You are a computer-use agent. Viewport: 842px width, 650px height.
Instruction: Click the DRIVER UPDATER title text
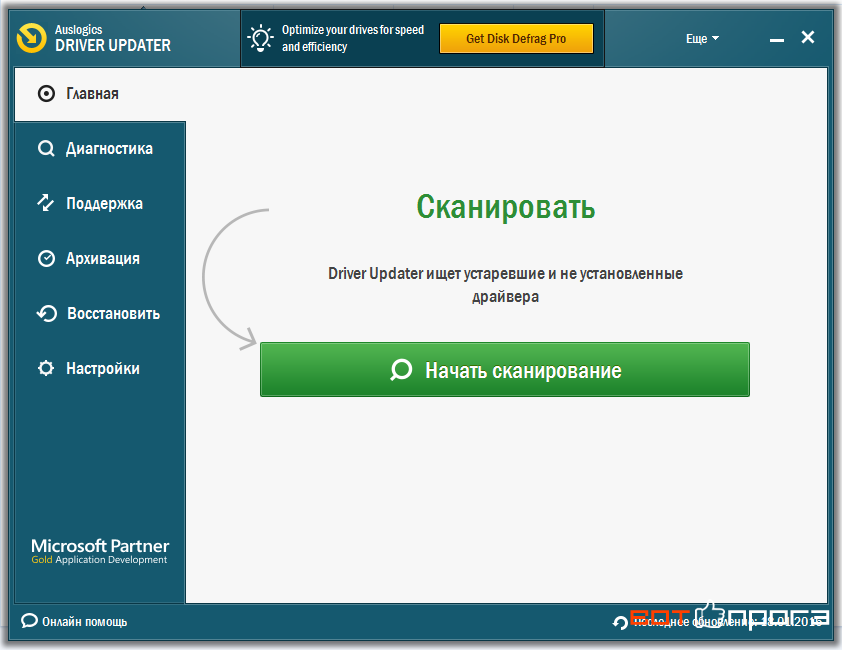tap(113, 46)
